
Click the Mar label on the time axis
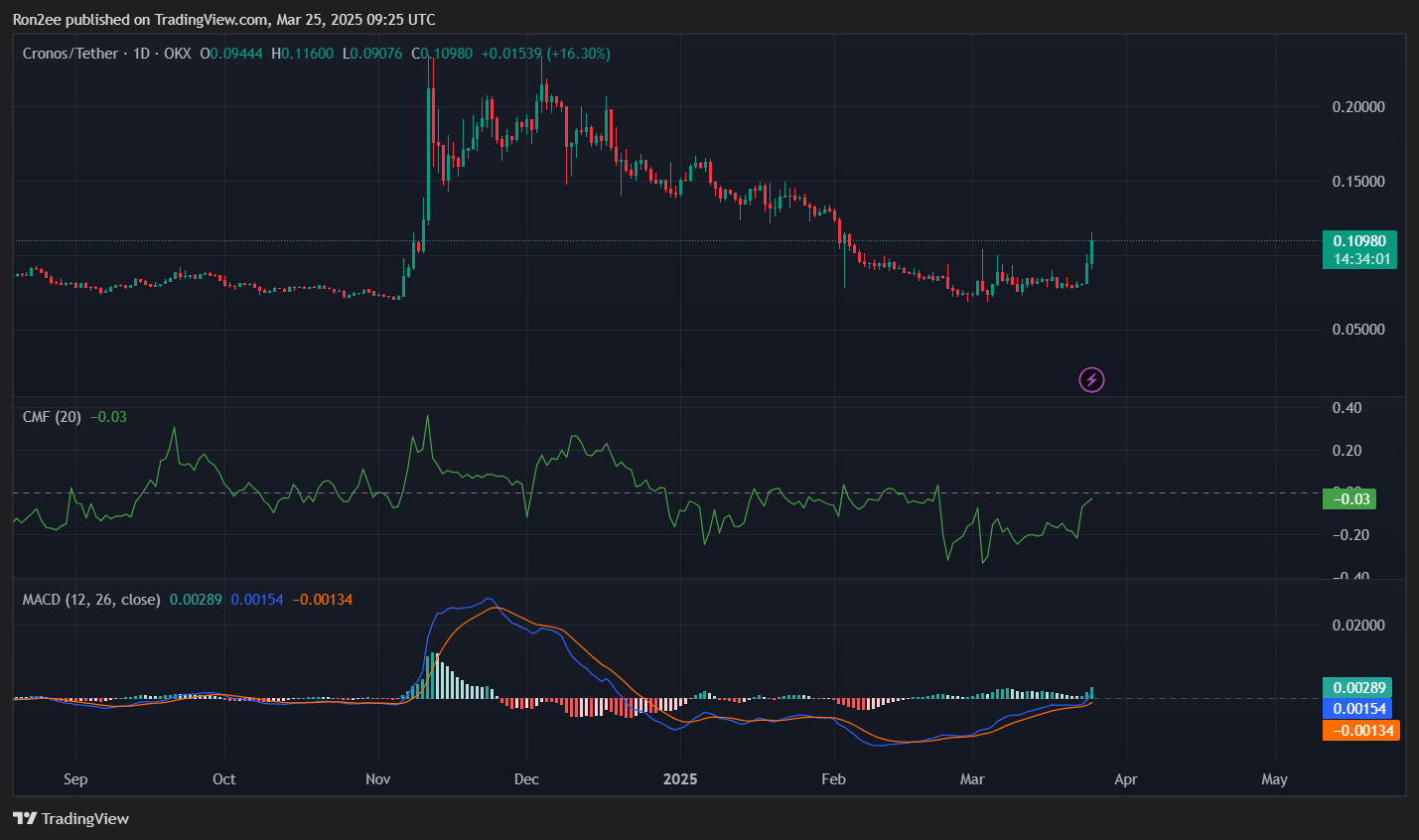pyautogui.click(x=972, y=779)
